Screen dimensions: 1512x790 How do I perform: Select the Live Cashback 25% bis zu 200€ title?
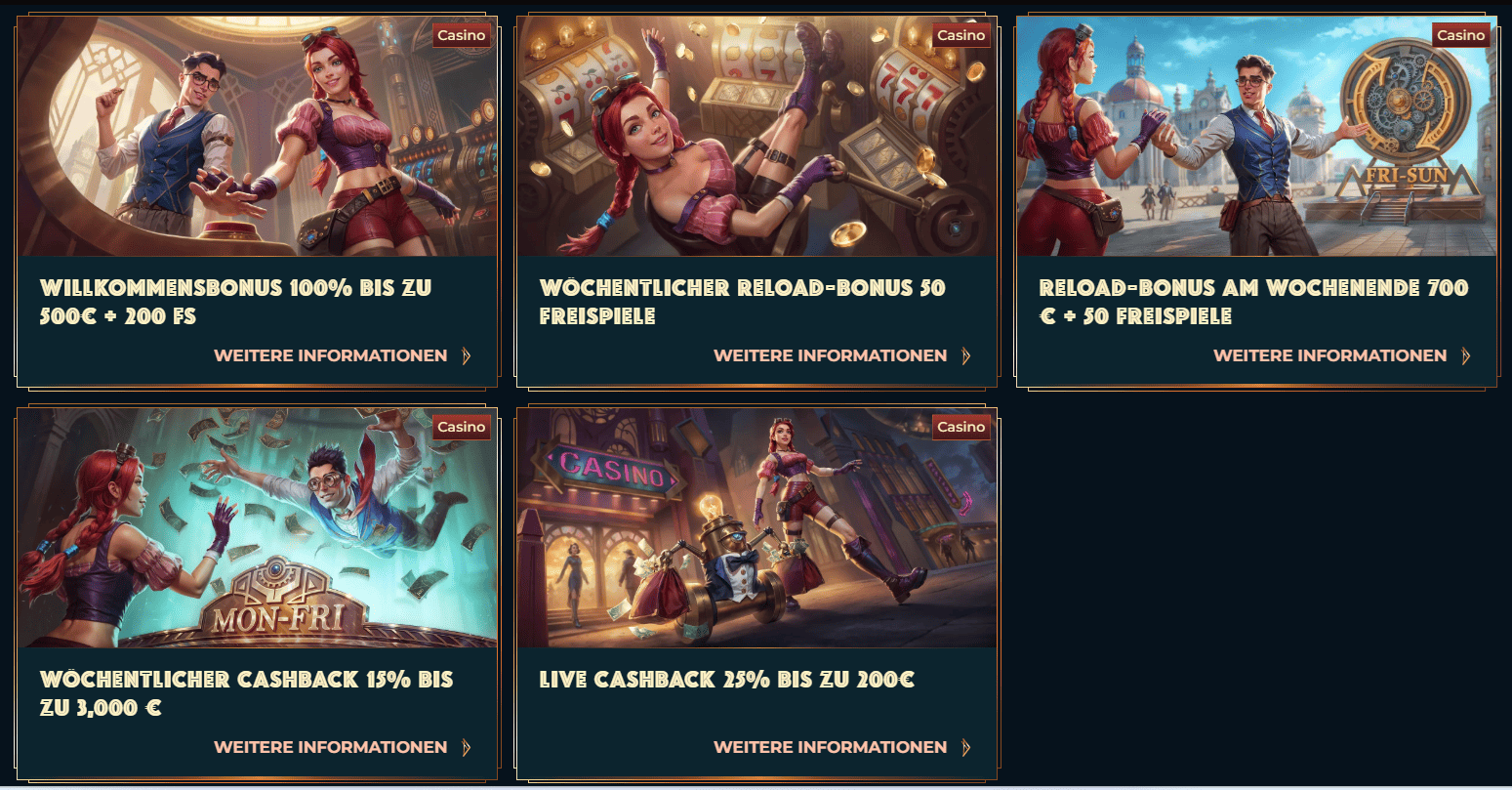pos(727,680)
